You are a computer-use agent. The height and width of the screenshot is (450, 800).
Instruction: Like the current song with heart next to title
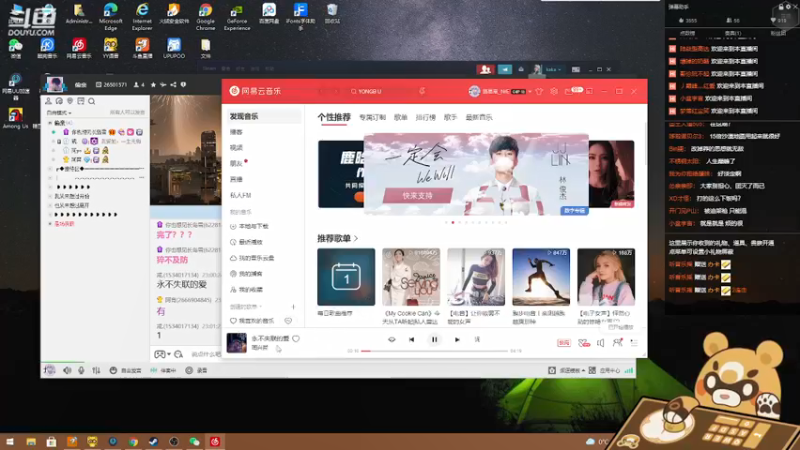click(x=296, y=338)
